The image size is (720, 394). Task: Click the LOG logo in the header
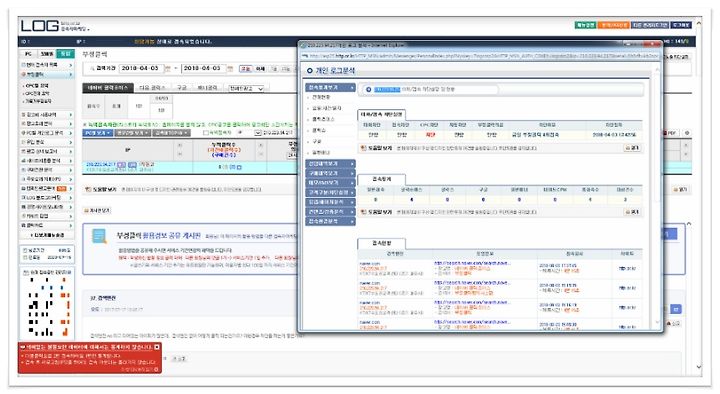tap(40, 26)
